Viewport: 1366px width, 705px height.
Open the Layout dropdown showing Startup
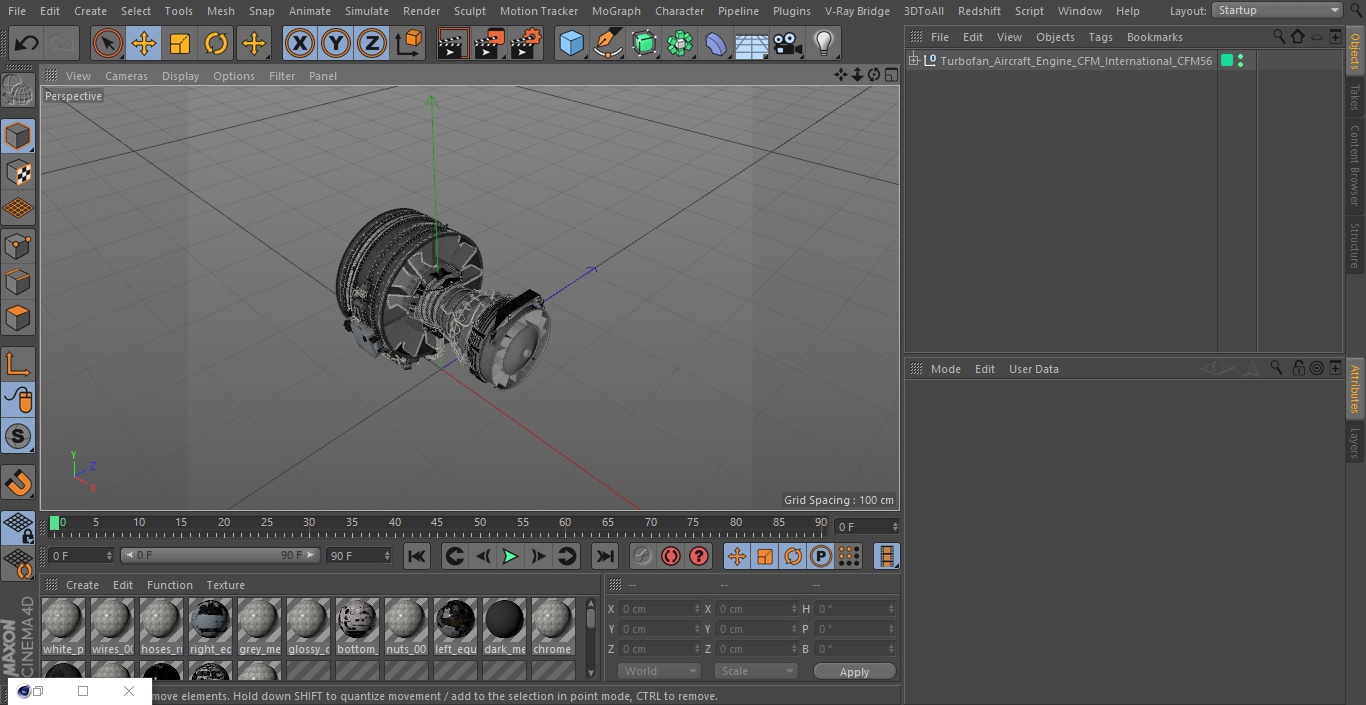click(1278, 10)
